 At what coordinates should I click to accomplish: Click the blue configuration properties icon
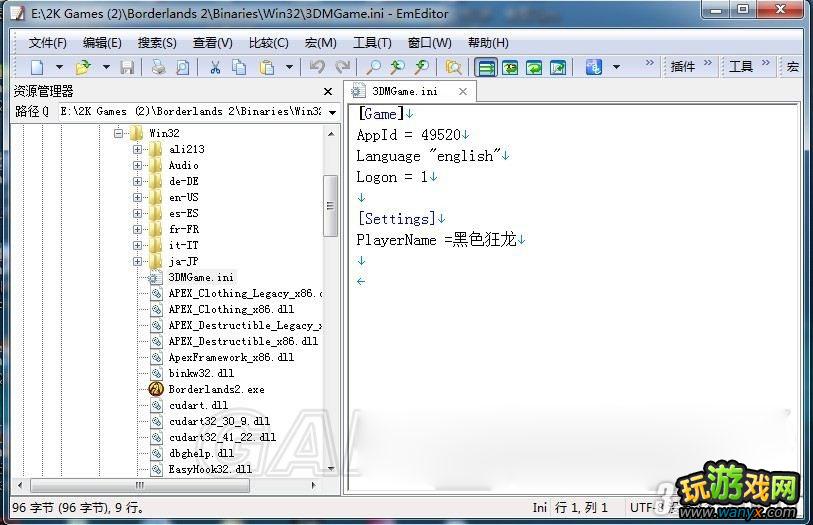594,67
